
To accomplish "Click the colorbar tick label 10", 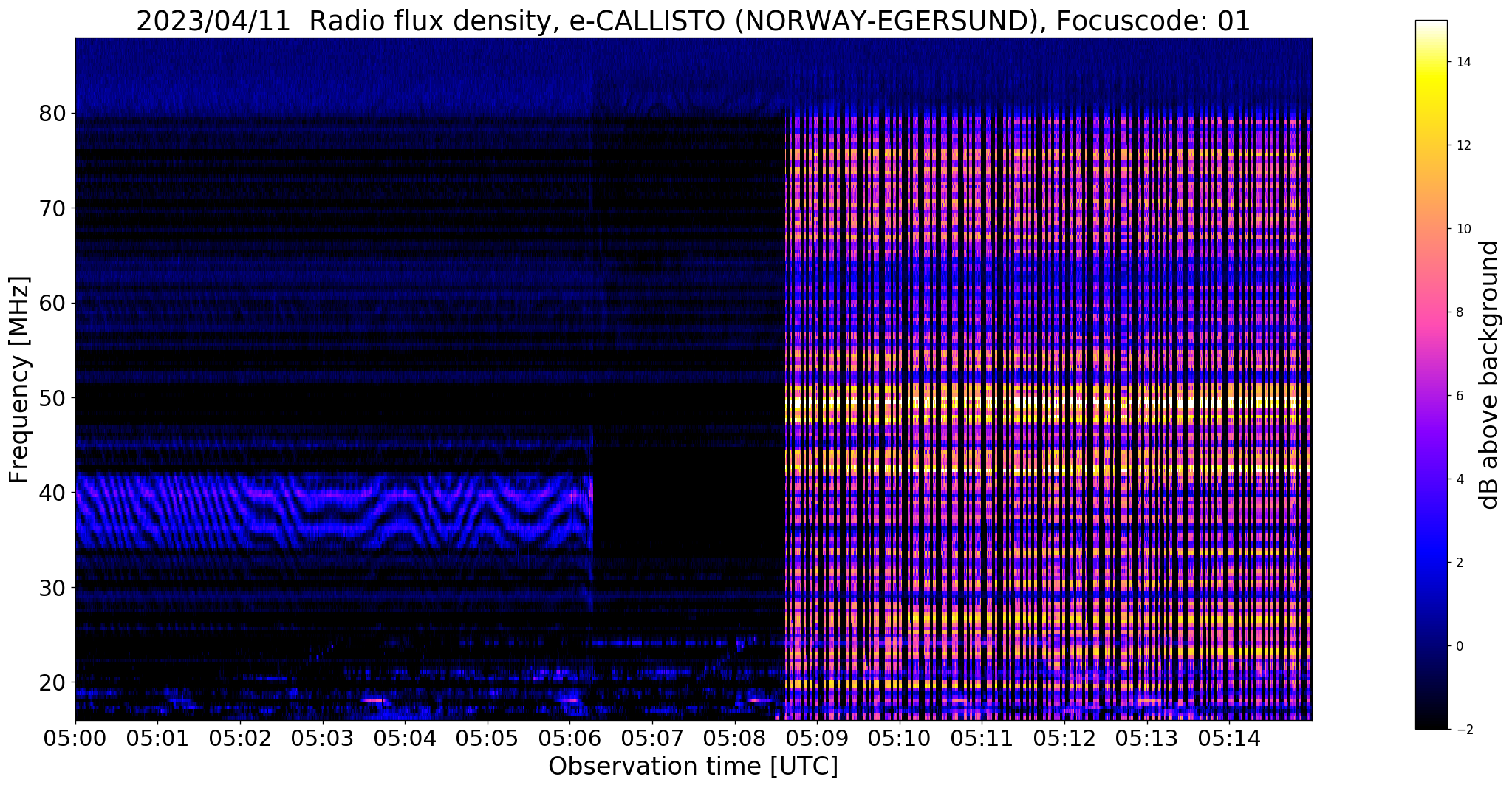I will click(x=1463, y=229).
